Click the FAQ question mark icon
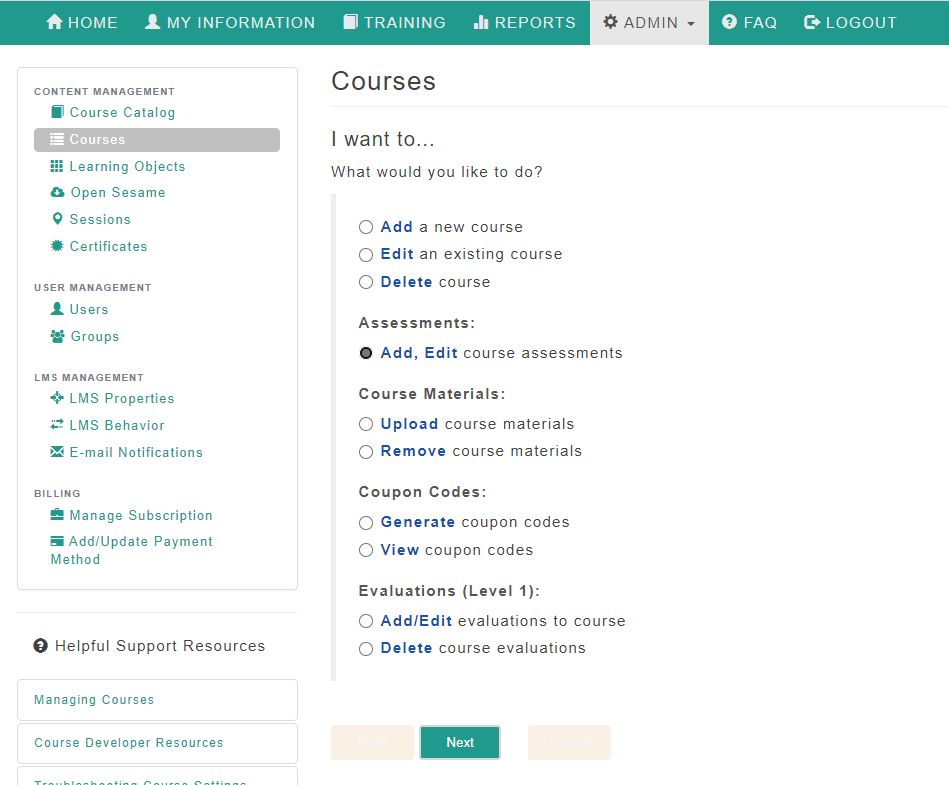Viewport: 949px width, 785px height. click(x=730, y=22)
